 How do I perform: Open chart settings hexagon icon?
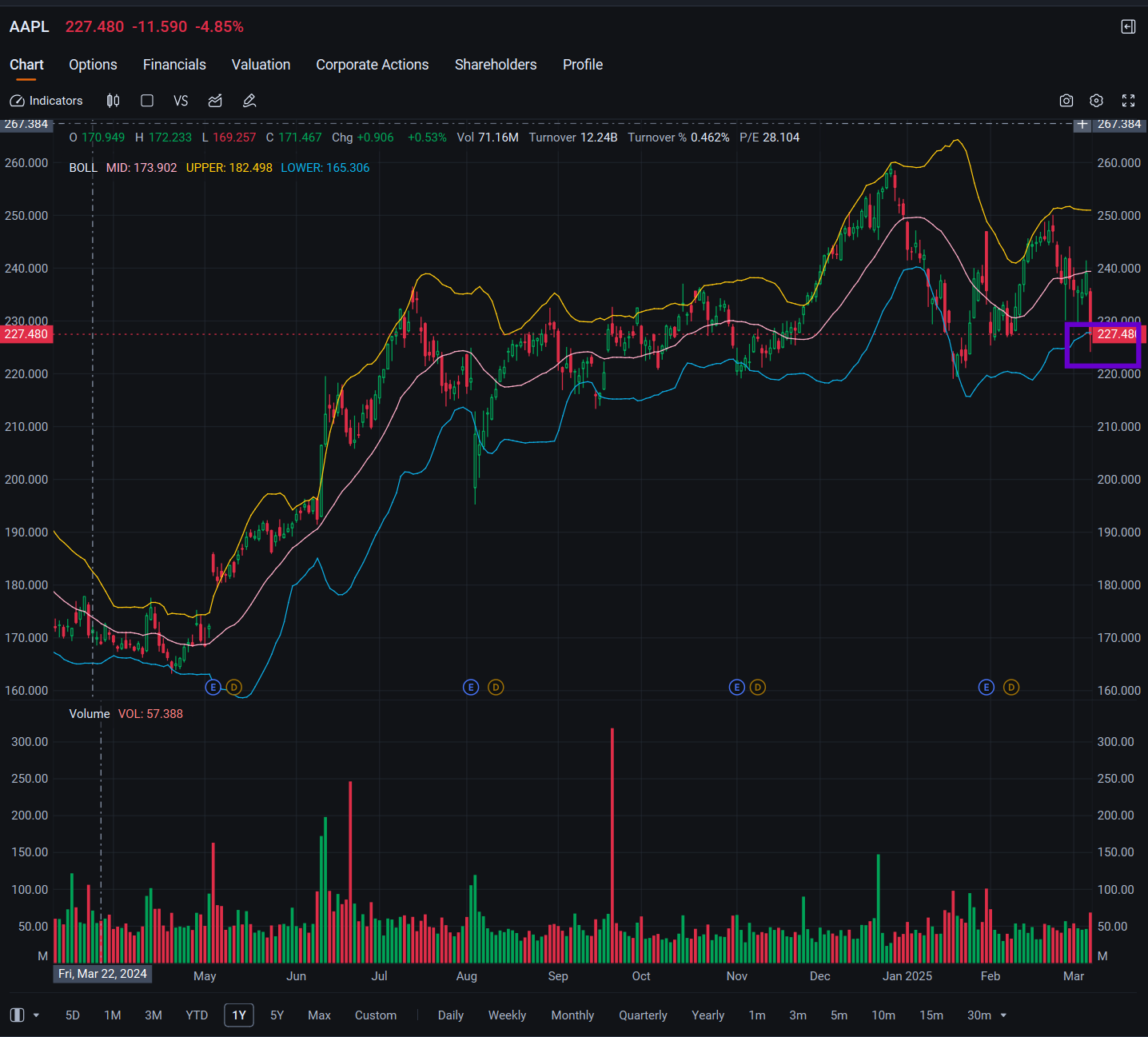(1097, 101)
